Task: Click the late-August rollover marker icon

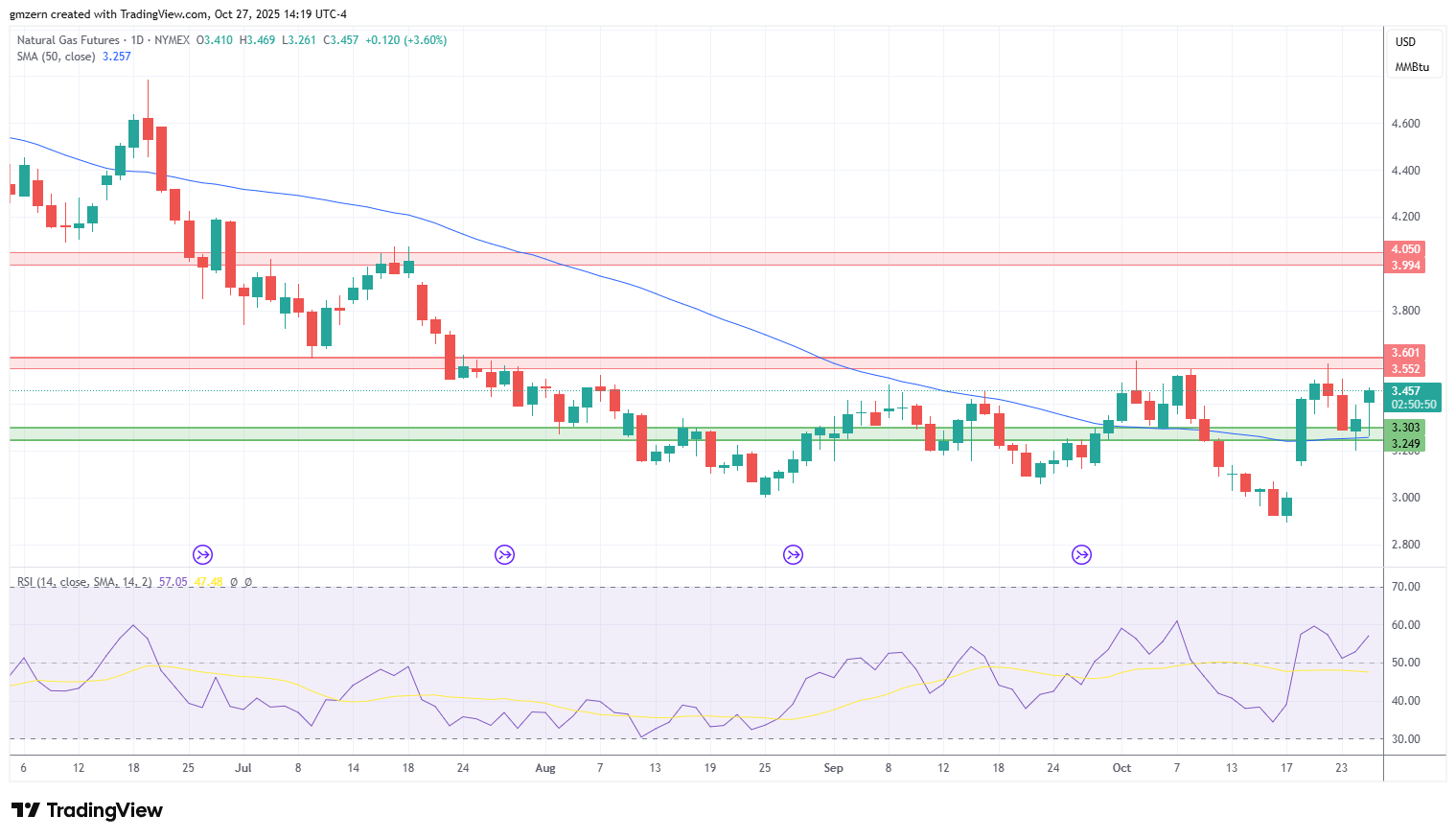Action: 793,554
